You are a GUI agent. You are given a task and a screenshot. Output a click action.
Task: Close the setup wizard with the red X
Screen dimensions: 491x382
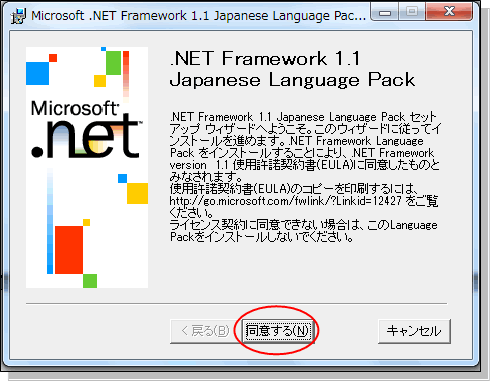coord(449,12)
